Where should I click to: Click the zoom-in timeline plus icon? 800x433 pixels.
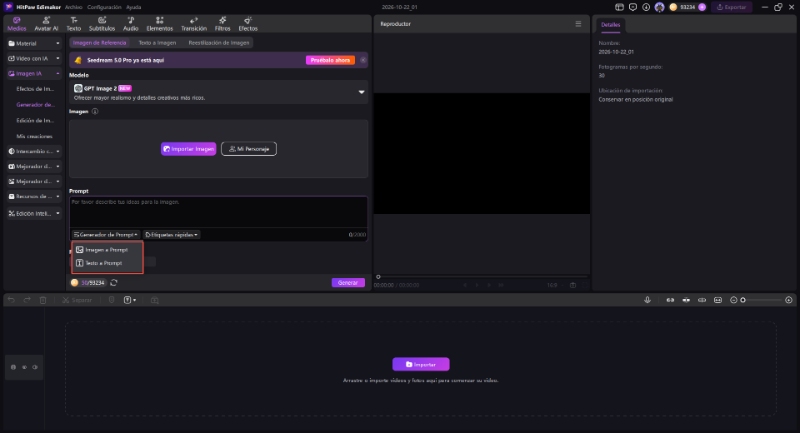[x=789, y=300]
